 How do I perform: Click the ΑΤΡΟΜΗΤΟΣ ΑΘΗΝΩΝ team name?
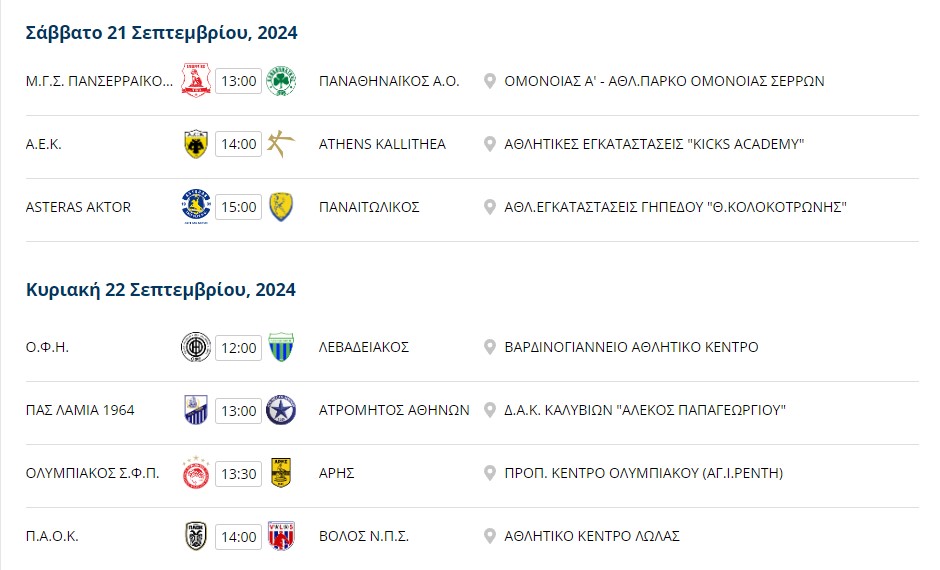pos(394,410)
